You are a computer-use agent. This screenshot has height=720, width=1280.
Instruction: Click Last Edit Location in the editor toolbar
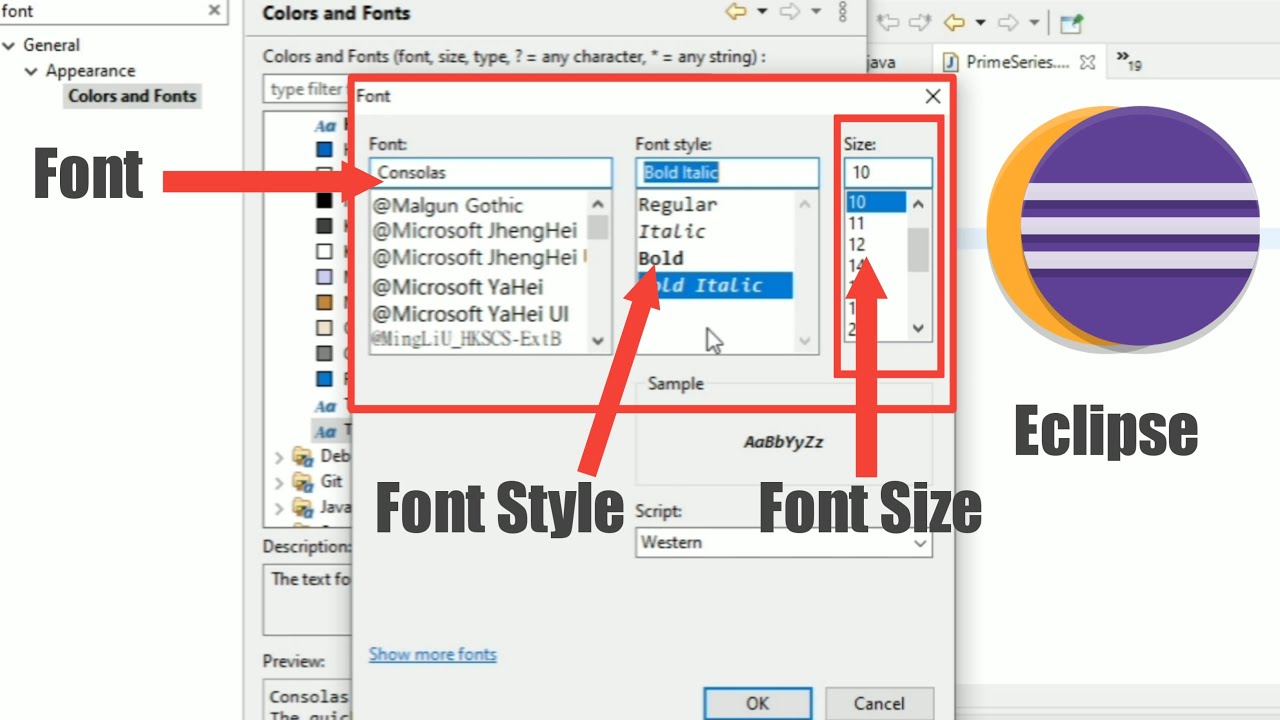889,22
